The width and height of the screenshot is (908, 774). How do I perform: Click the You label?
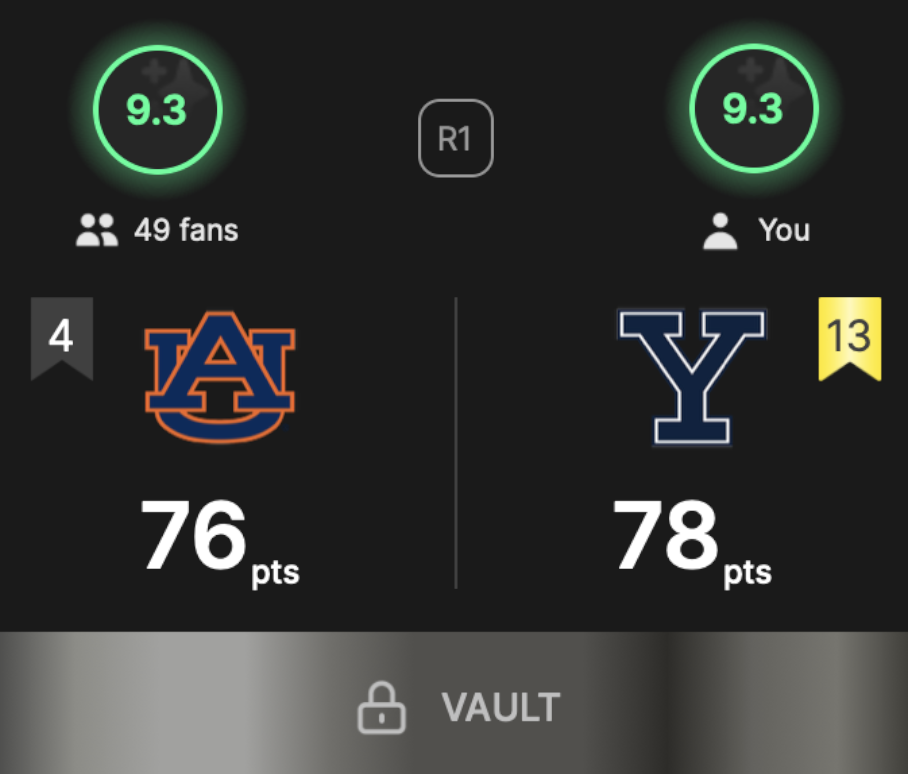(784, 230)
